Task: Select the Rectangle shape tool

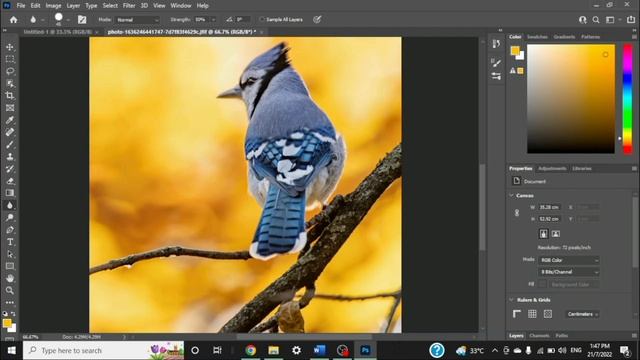Action: click(x=10, y=266)
